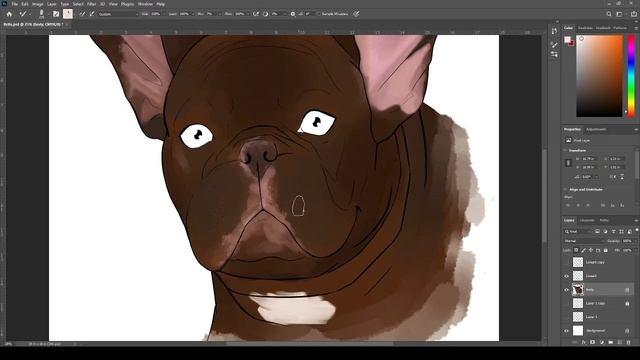Select the Layer 1 copy layer thumbnail

pos(578,303)
